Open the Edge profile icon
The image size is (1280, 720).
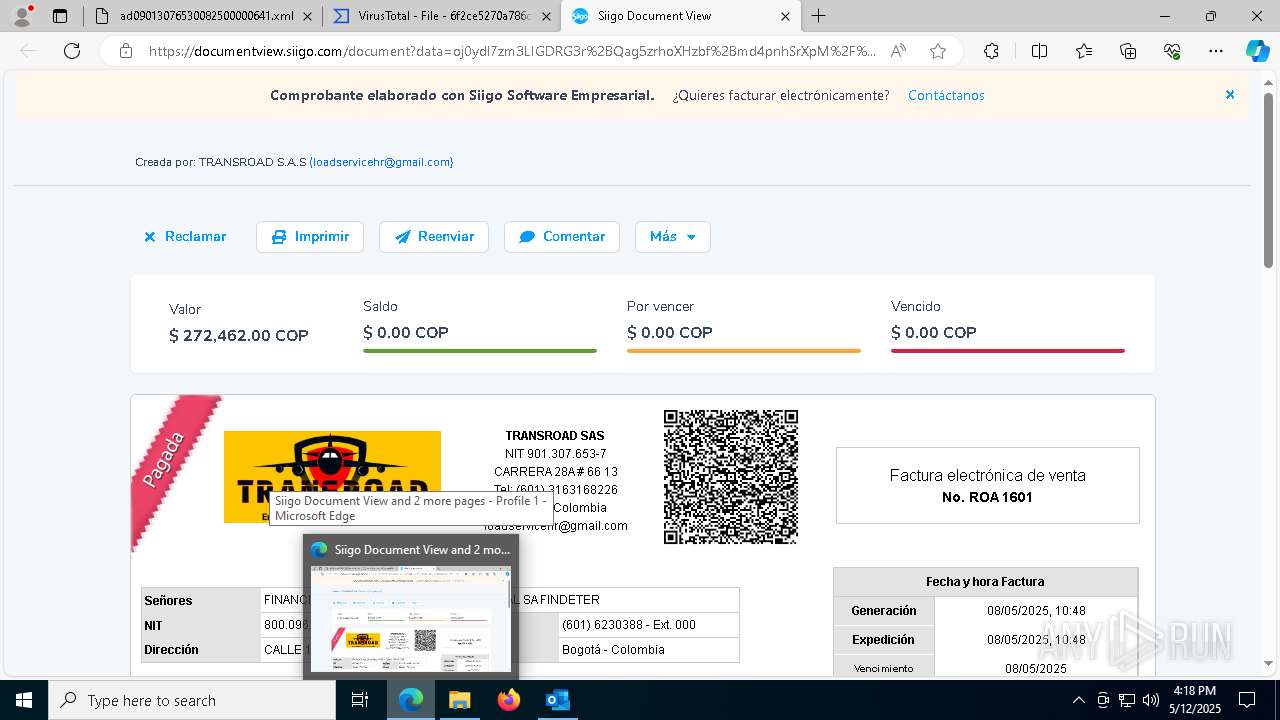22,16
